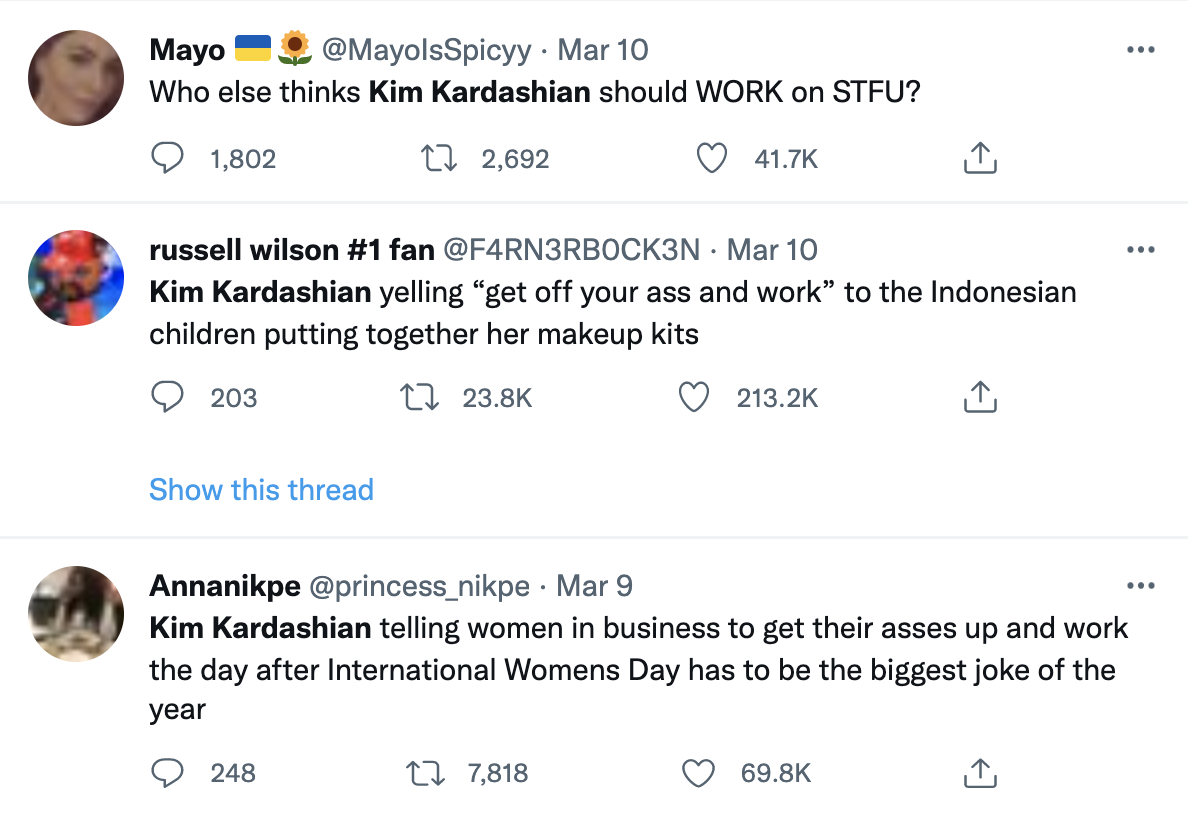Reply to Mayo's tweet
The image size is (1188, 814).
pos(165,158)
